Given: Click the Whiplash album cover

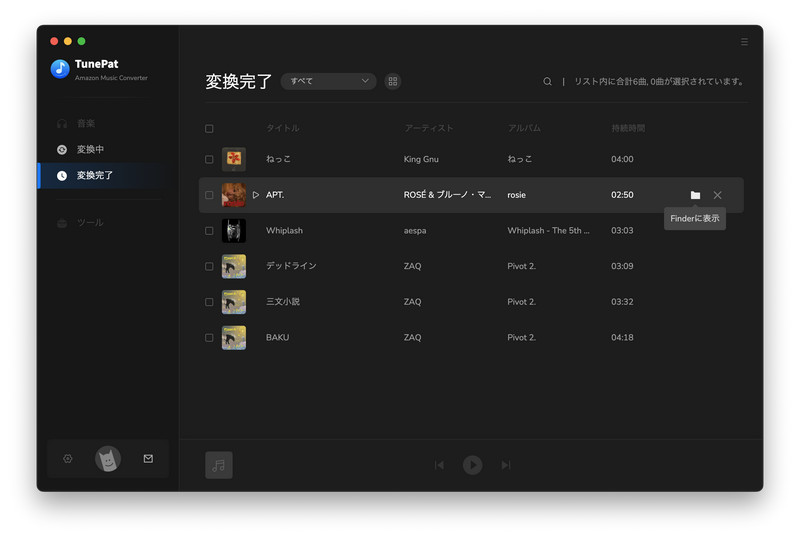Looking at the screenshot, I should click(x=234, y=231).
